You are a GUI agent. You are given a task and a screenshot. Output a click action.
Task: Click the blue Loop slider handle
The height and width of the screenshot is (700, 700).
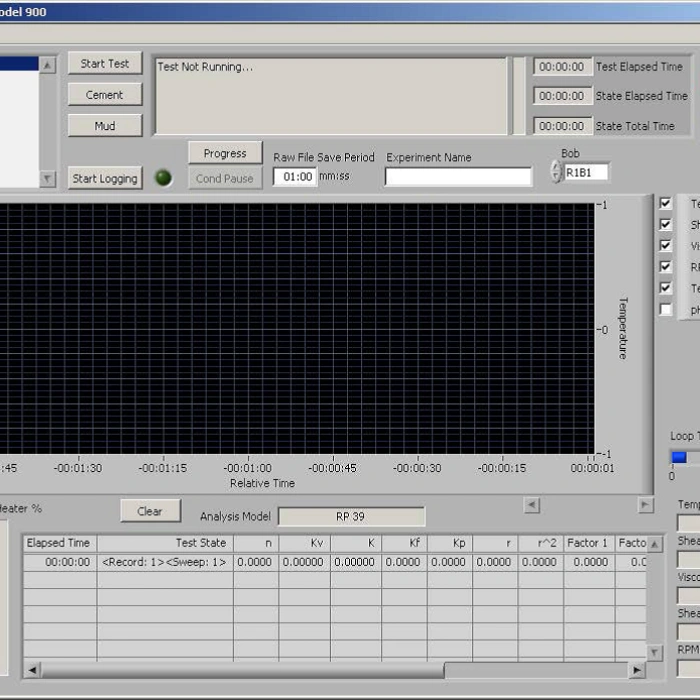679,457
